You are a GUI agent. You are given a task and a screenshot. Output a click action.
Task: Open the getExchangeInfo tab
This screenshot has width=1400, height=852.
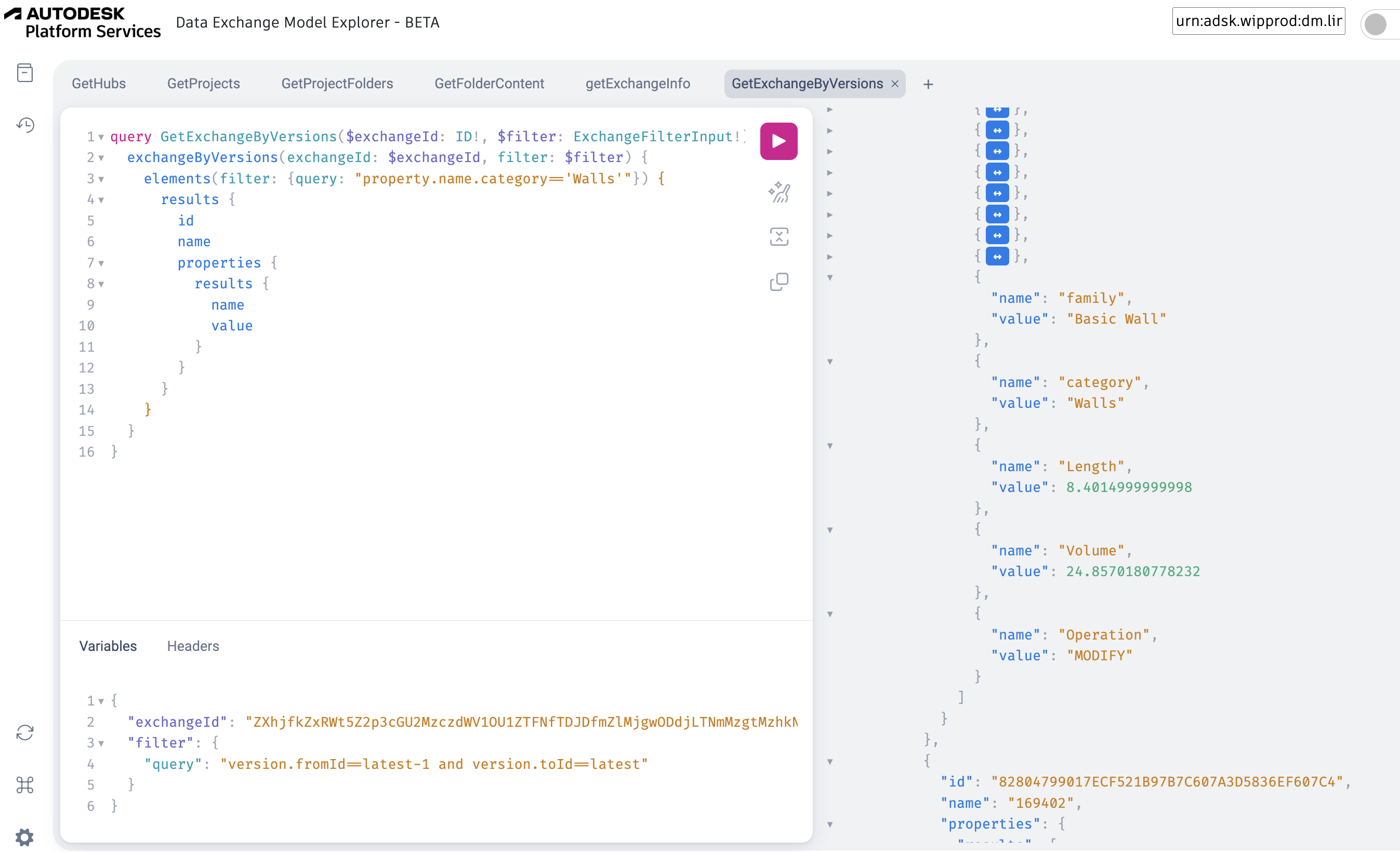(638, 84)
